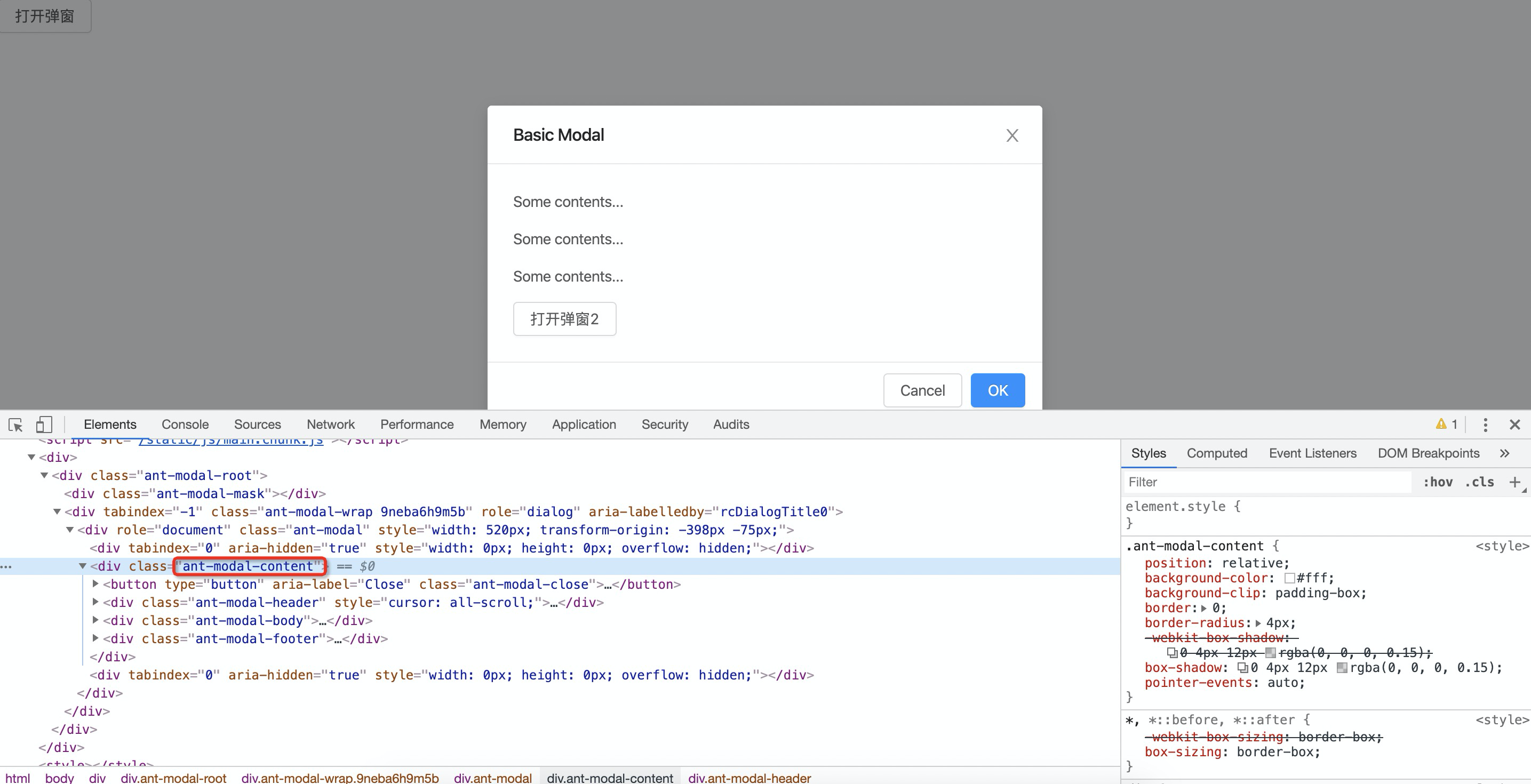Click the 打开弹窗2 button

click(564, 319)
